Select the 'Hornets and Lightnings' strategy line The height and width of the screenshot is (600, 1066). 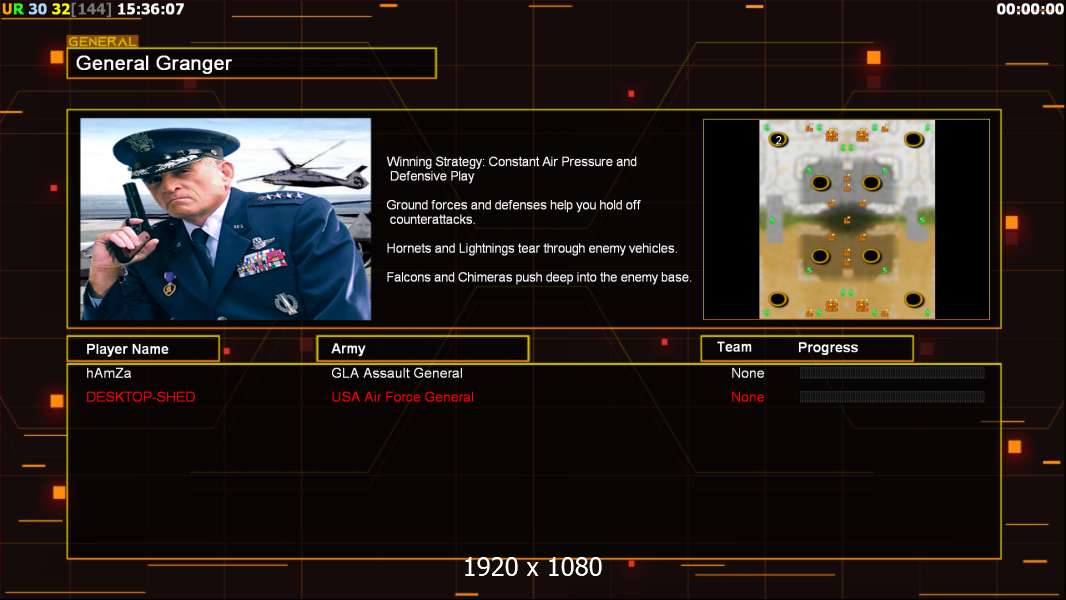tap(532, 249)
